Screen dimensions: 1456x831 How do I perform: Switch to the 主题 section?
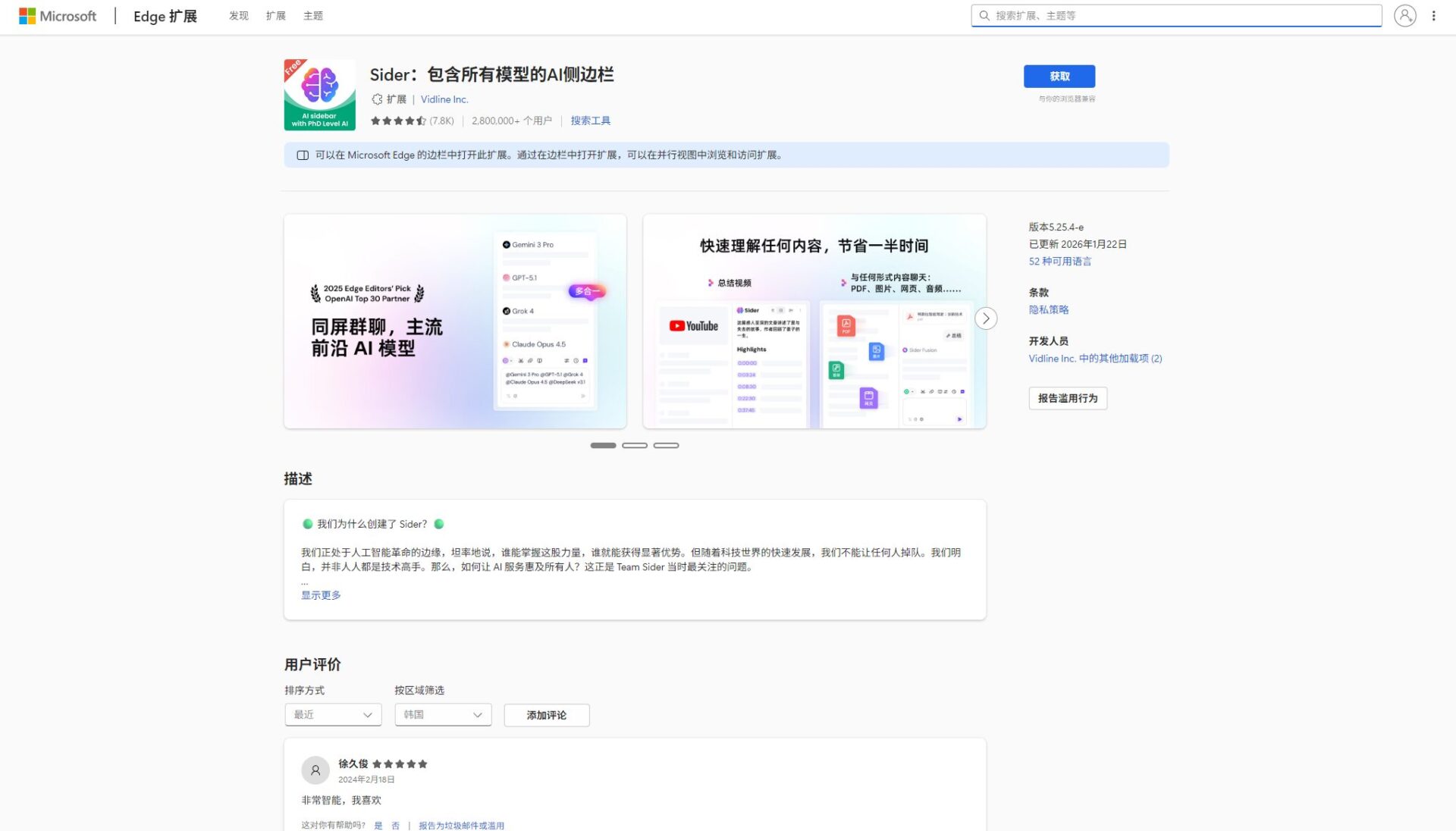click(x=313, y=15)
